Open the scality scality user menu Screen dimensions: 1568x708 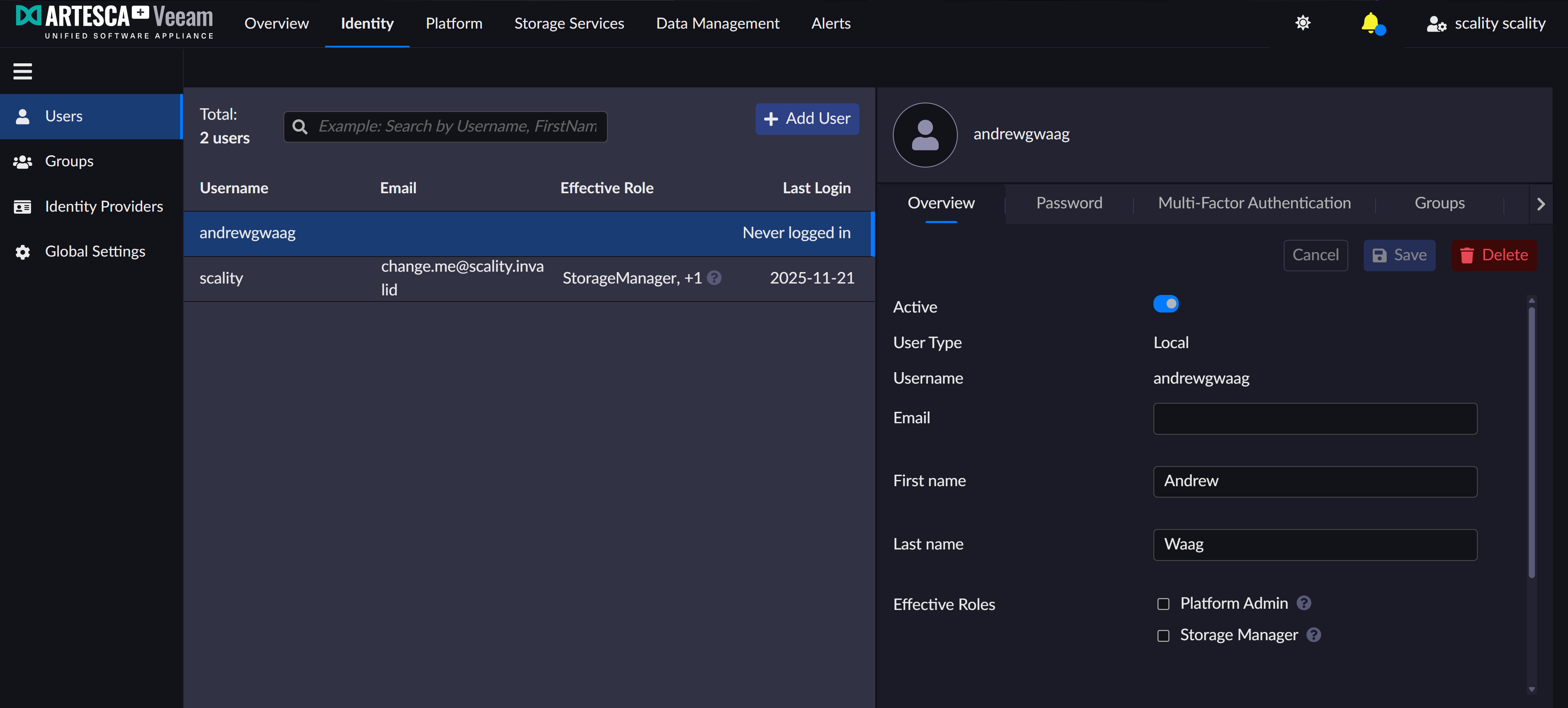point(1486,23)
